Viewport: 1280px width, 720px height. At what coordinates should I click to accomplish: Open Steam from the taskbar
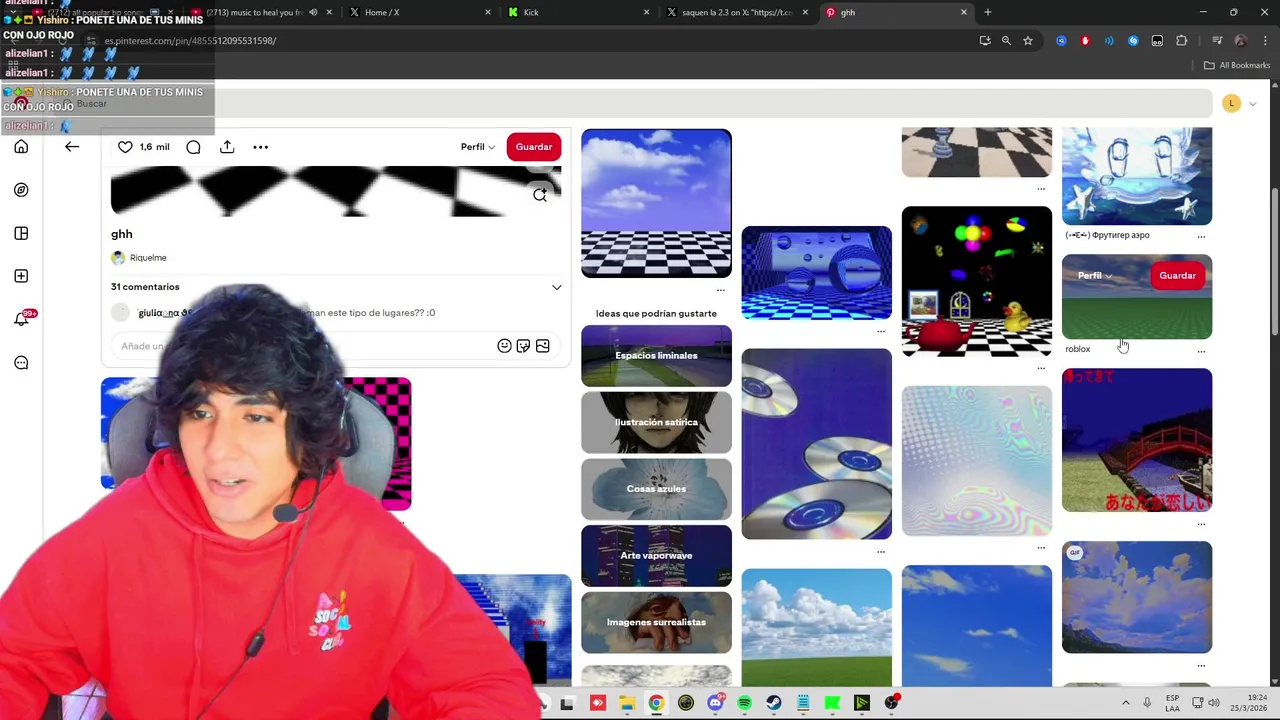point(774,703)
